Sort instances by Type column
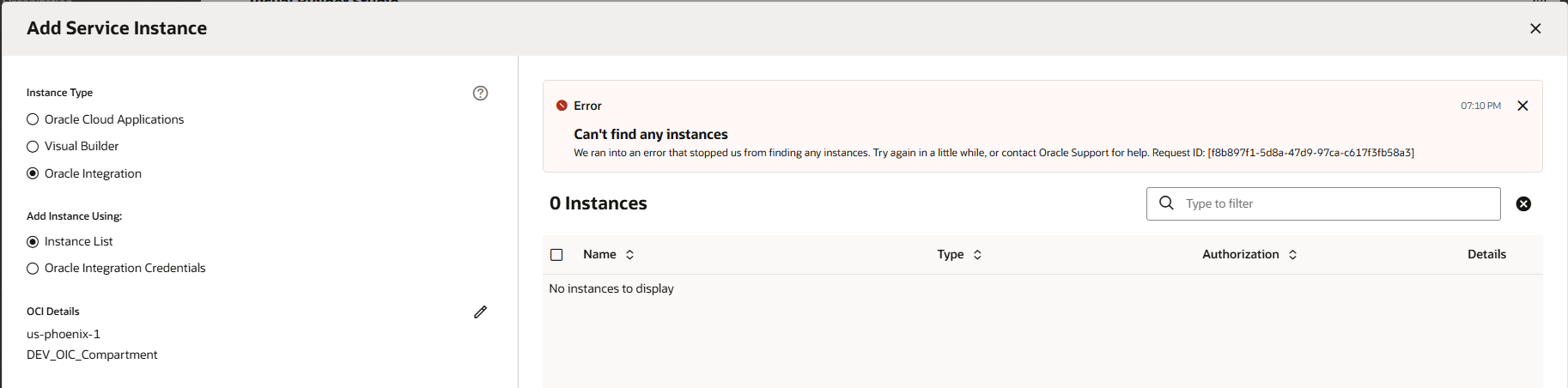The width and height of the screenshot is (1568, 388). tap(977, 255)
